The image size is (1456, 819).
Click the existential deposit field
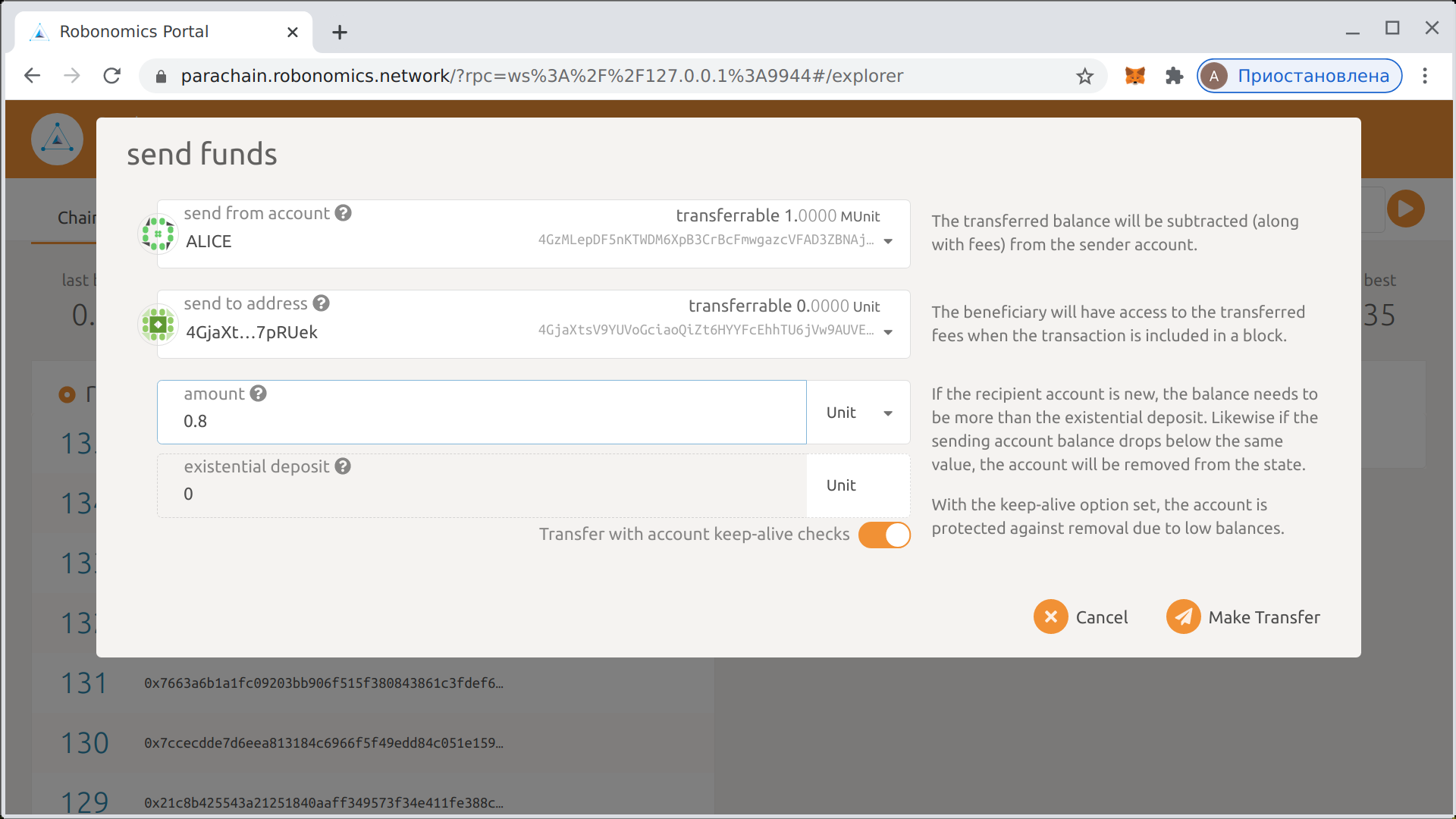(482, 485)
